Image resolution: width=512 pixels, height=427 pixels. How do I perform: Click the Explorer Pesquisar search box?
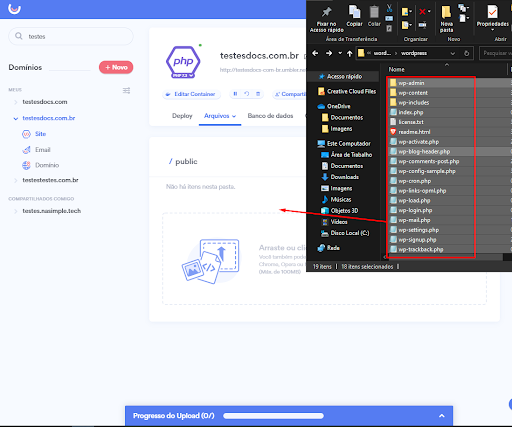pos(496,53)
